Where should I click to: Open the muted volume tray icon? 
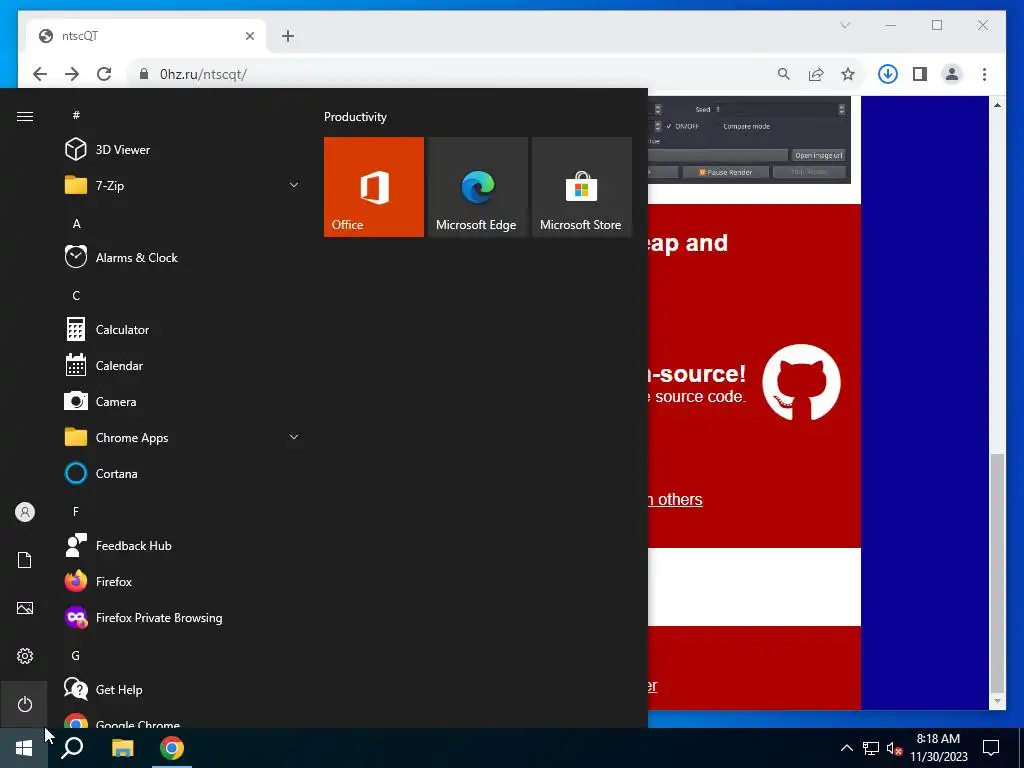coord(894,748)
